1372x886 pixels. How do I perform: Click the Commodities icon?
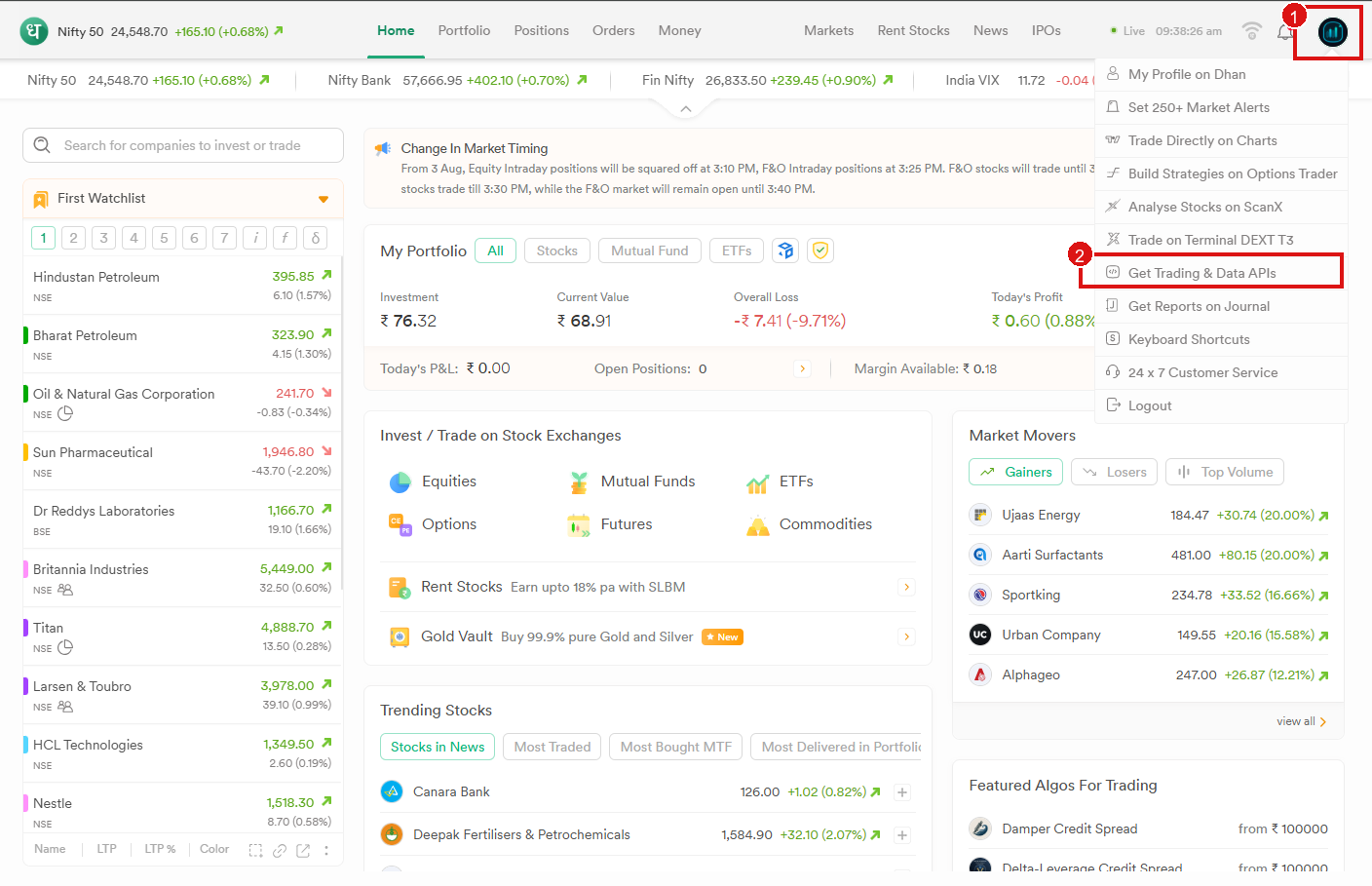click(757, 525)
